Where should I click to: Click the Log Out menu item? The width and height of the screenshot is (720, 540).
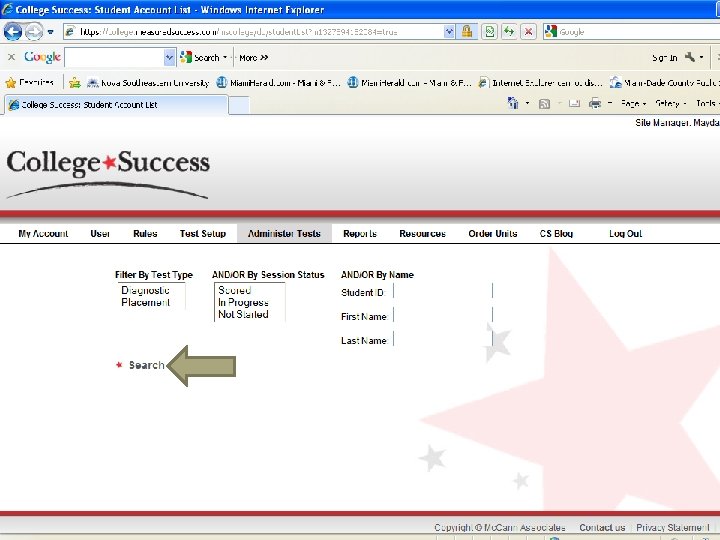(625, 233)
